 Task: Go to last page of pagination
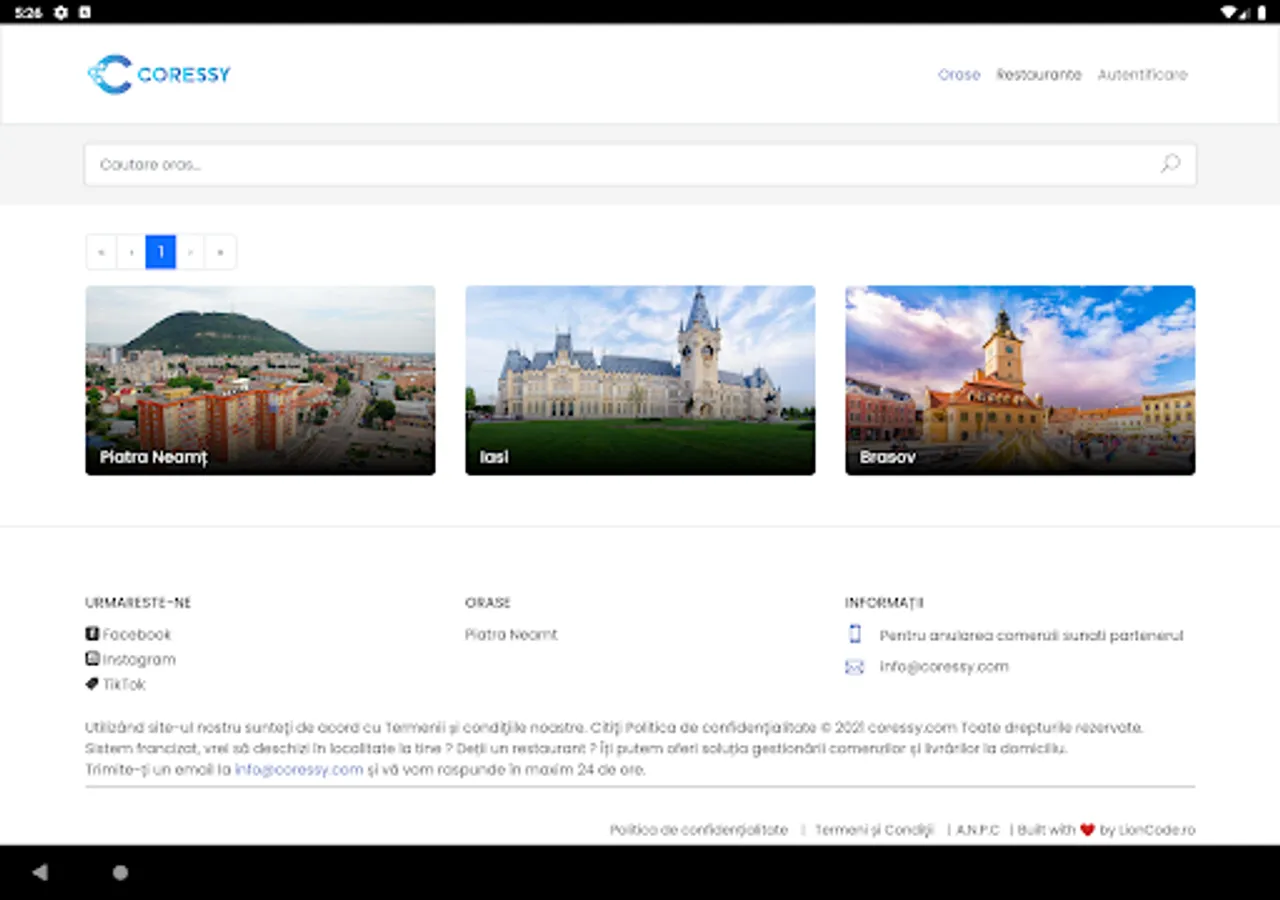point(221,252)
